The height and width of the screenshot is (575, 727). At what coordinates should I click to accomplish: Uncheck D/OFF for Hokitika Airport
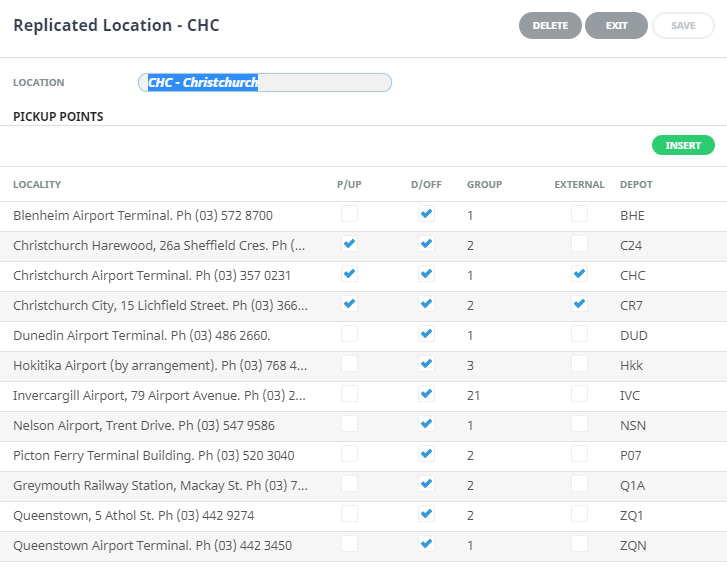coord(427,364)
